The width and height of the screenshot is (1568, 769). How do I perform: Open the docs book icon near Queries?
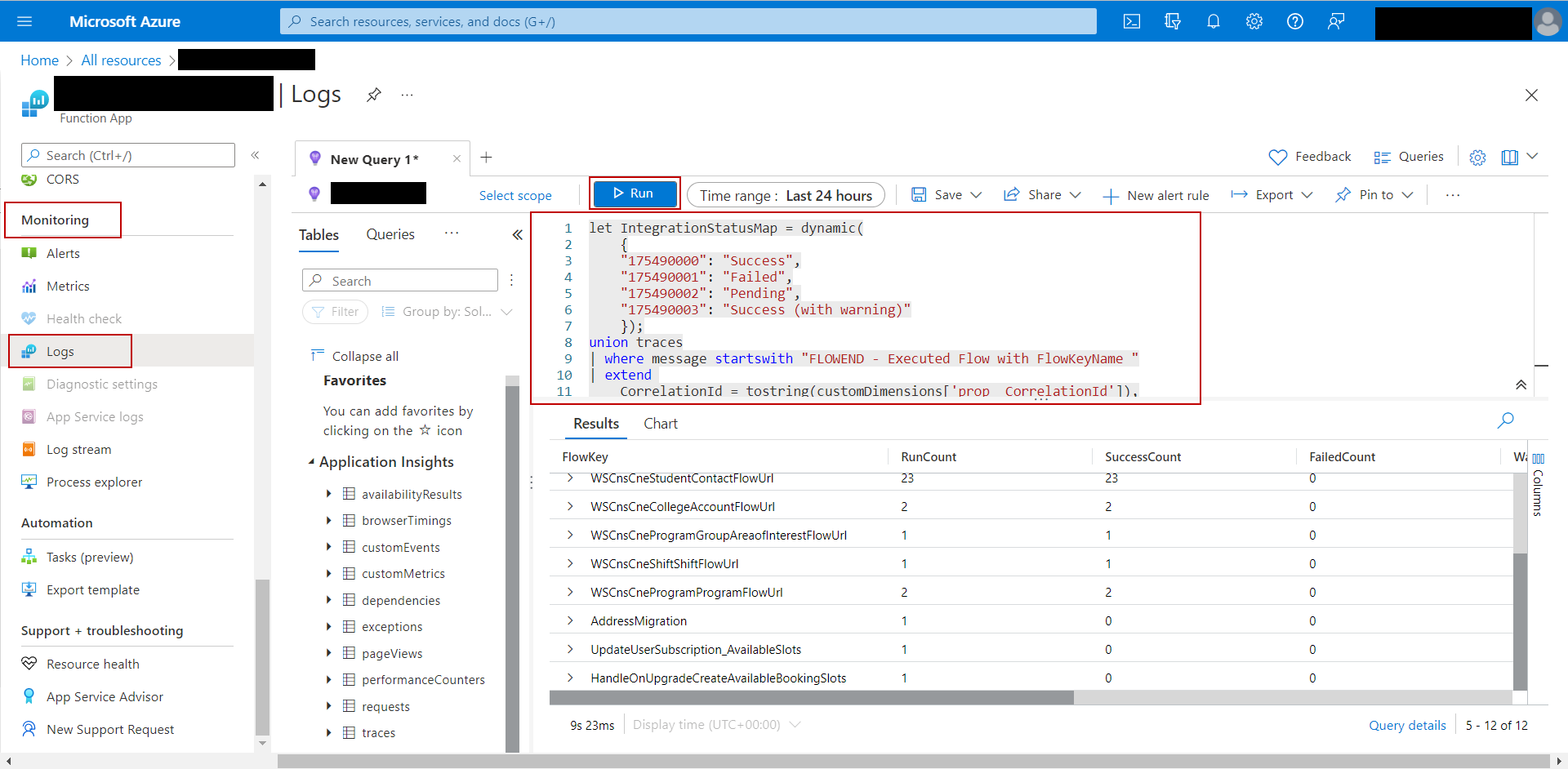(x=1510, y=158)
